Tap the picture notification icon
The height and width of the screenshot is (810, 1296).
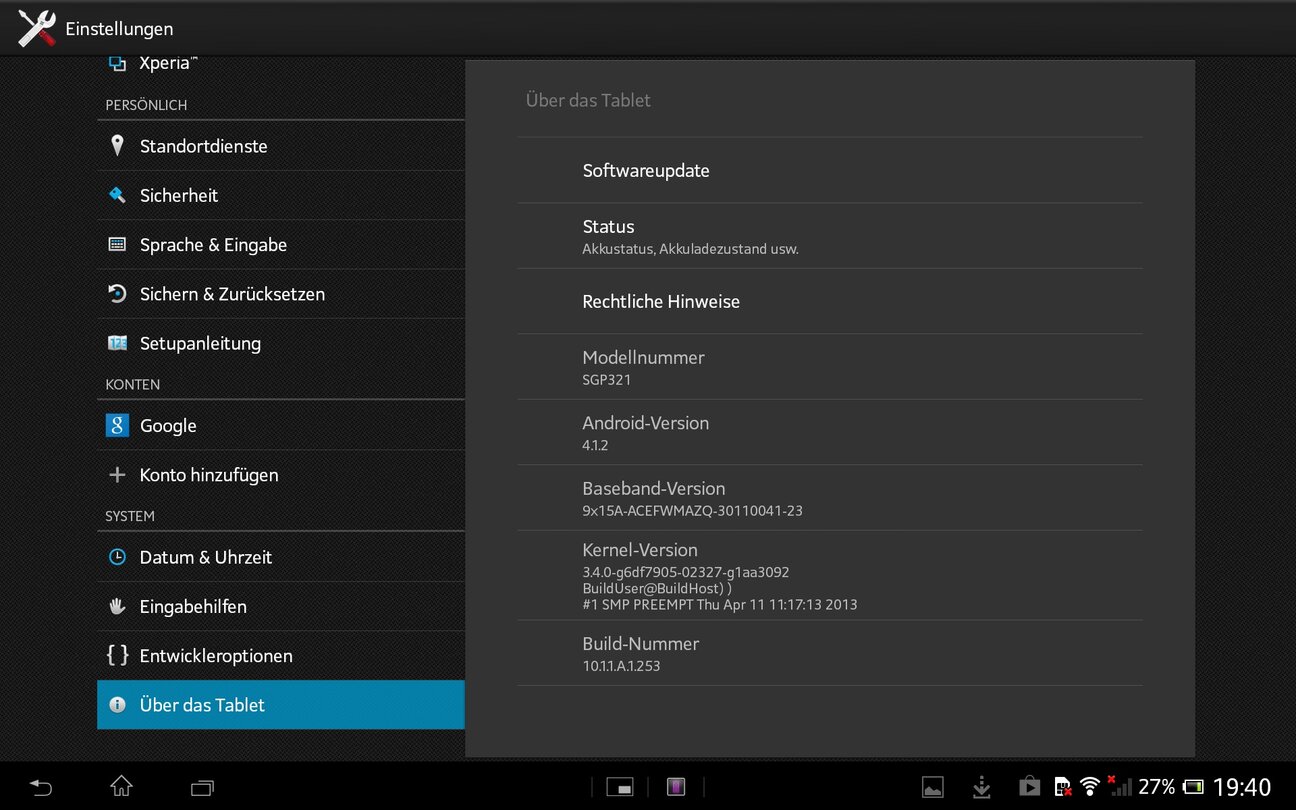(932, 787)
